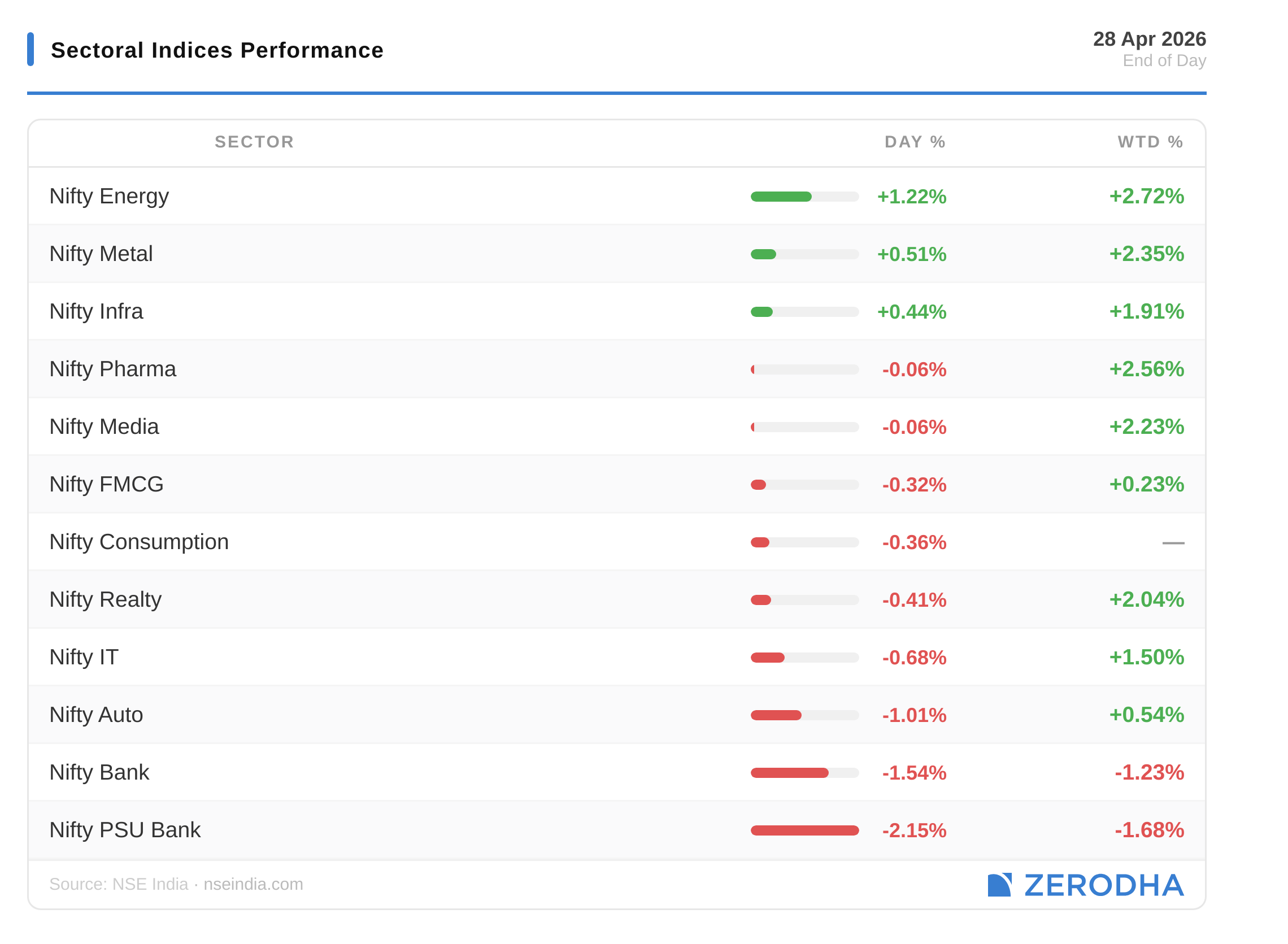Screen dimensions: 1288x944
Task: Click the blue title accent marker
Action: pyautogui.click(x=31, y=49)
